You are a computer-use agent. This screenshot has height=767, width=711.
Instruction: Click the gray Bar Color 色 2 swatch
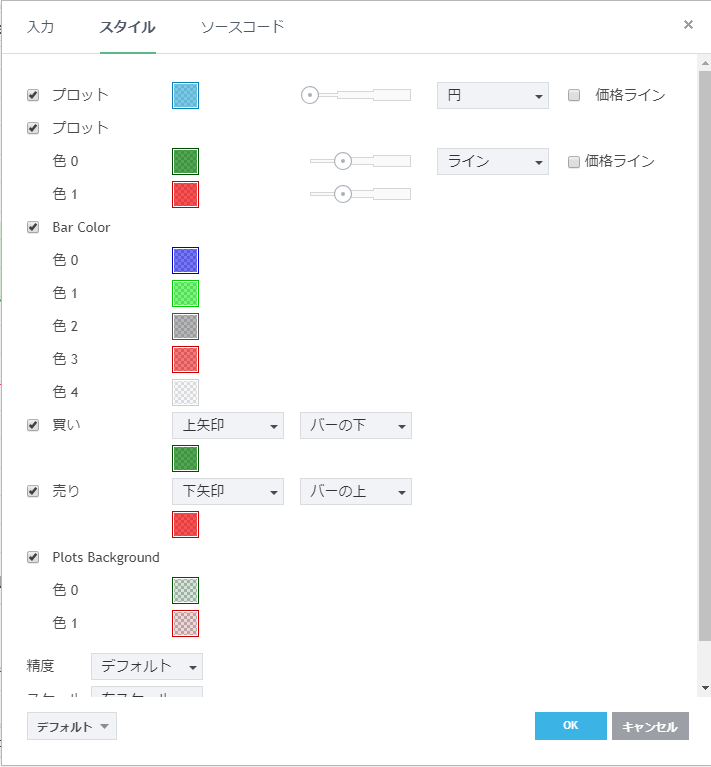tap(186, 326)
